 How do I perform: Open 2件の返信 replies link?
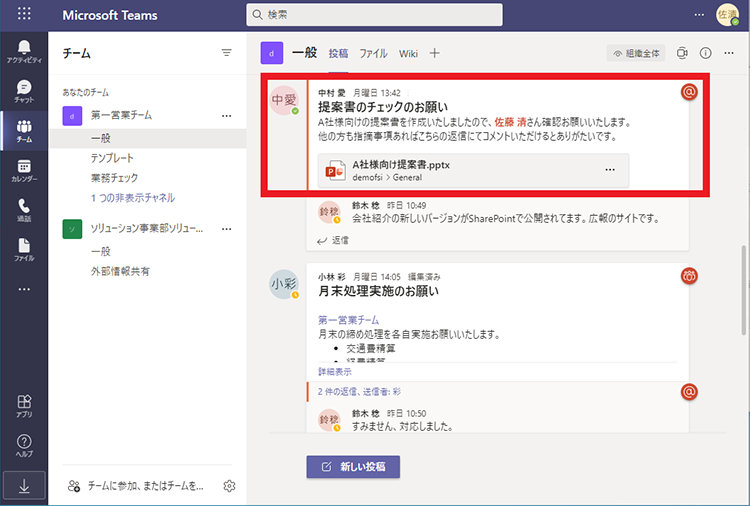(x=359, y=392)
